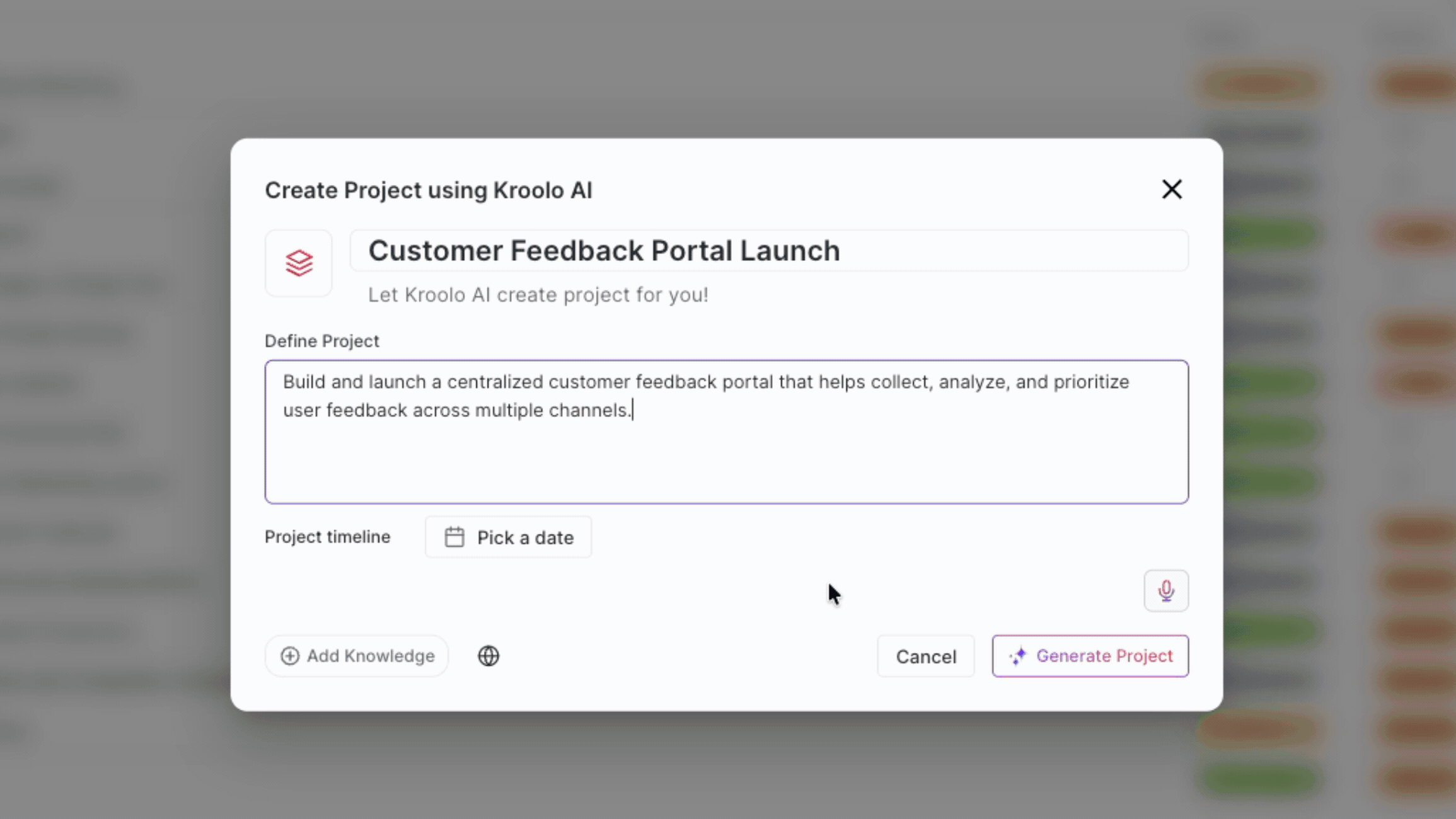Cancel the project creation
Screen dimensions: 1456x819
(926, 656)
